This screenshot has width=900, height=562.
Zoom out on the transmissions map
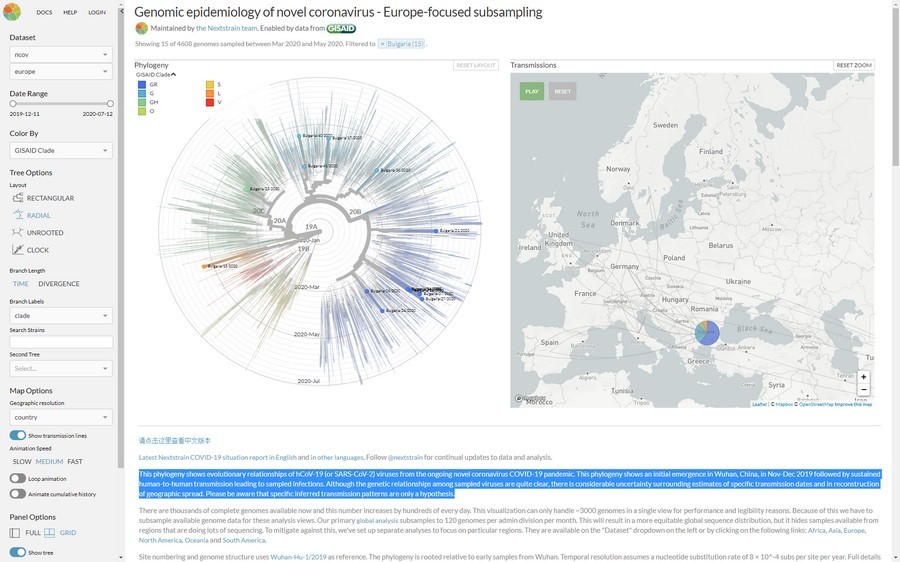click(x=863, y=389)
